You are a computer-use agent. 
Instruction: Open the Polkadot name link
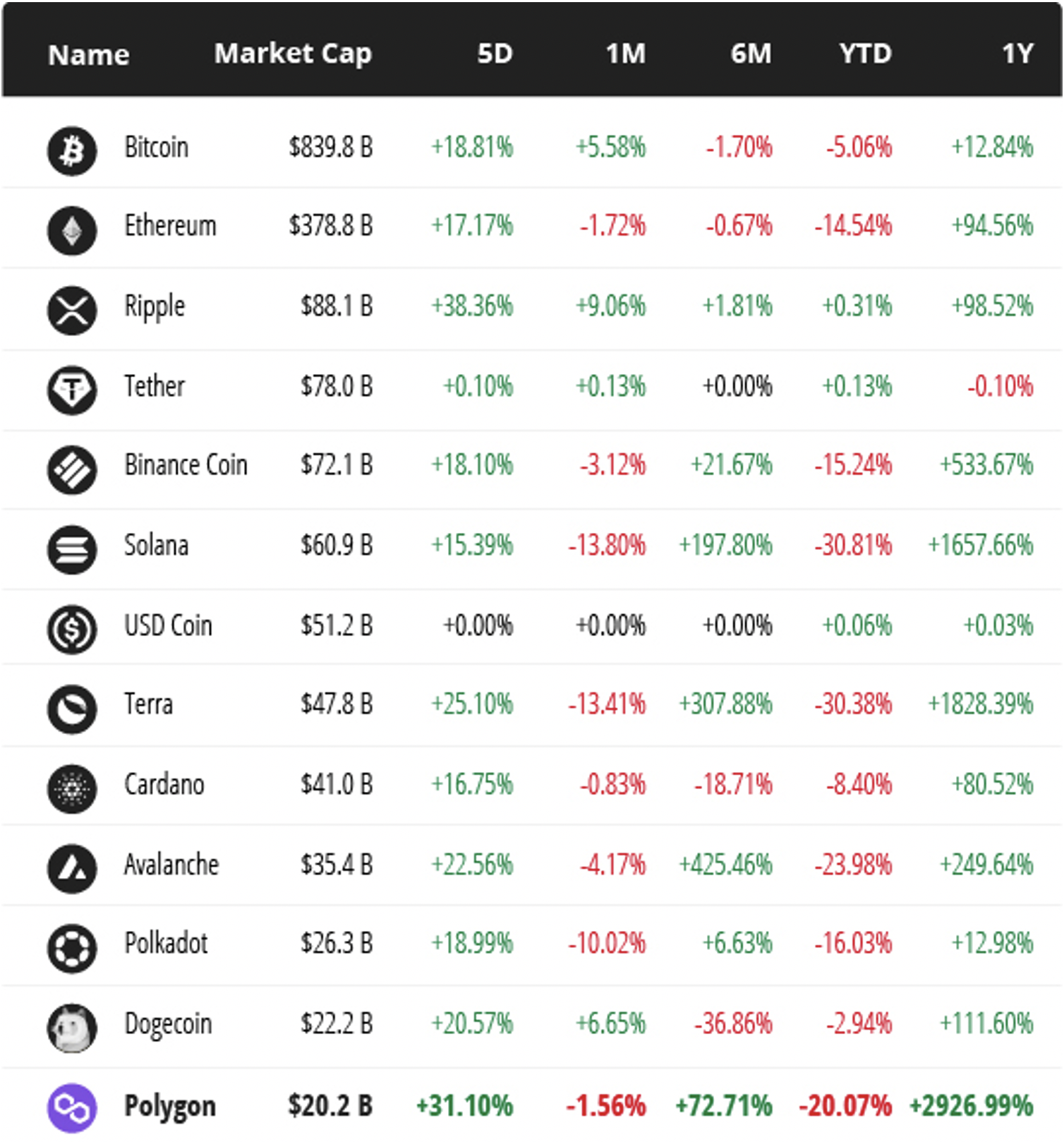click(167, 944)
